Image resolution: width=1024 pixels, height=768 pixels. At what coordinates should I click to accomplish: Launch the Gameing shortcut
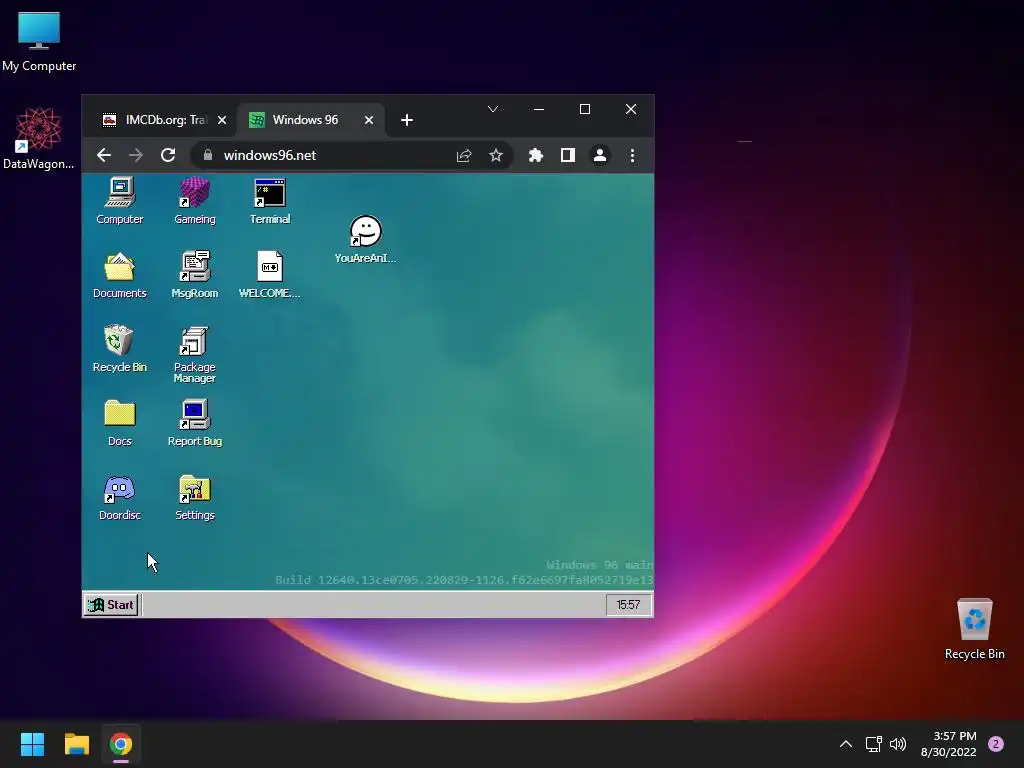point(195,200)
